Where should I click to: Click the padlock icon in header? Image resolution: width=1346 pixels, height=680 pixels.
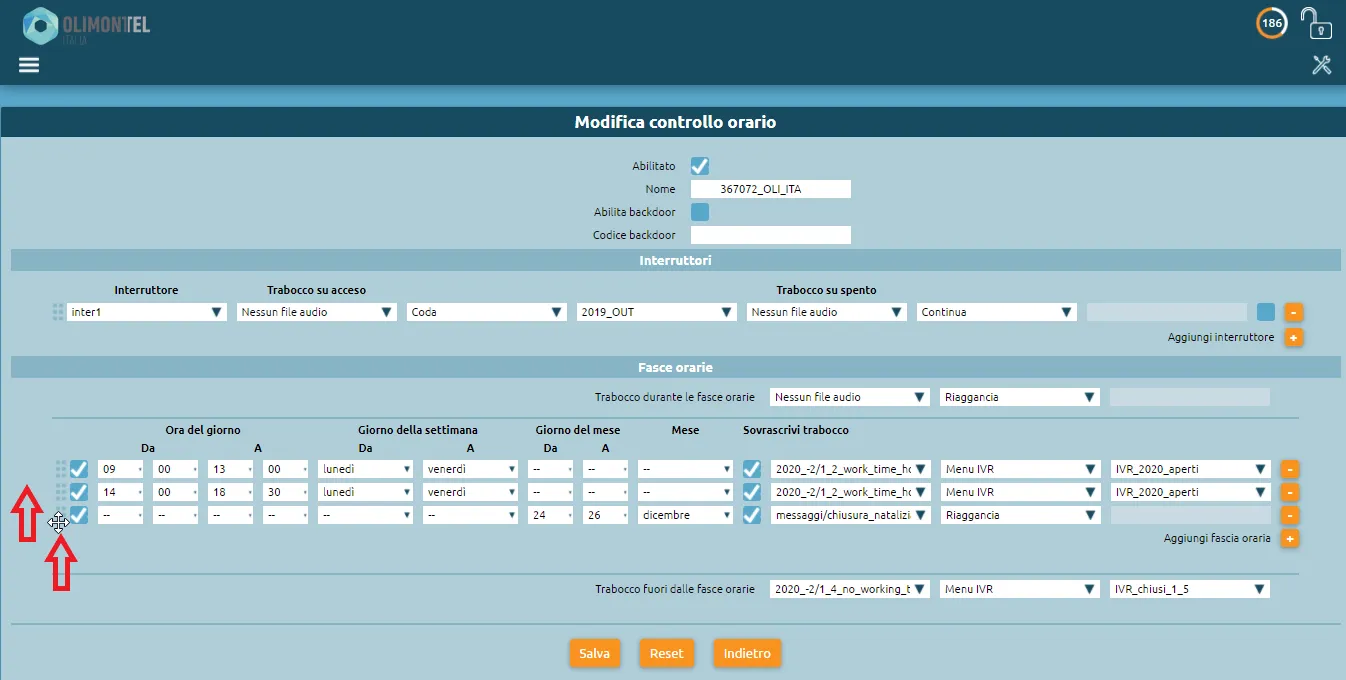pyautogui.click(x=1315, y=22)
